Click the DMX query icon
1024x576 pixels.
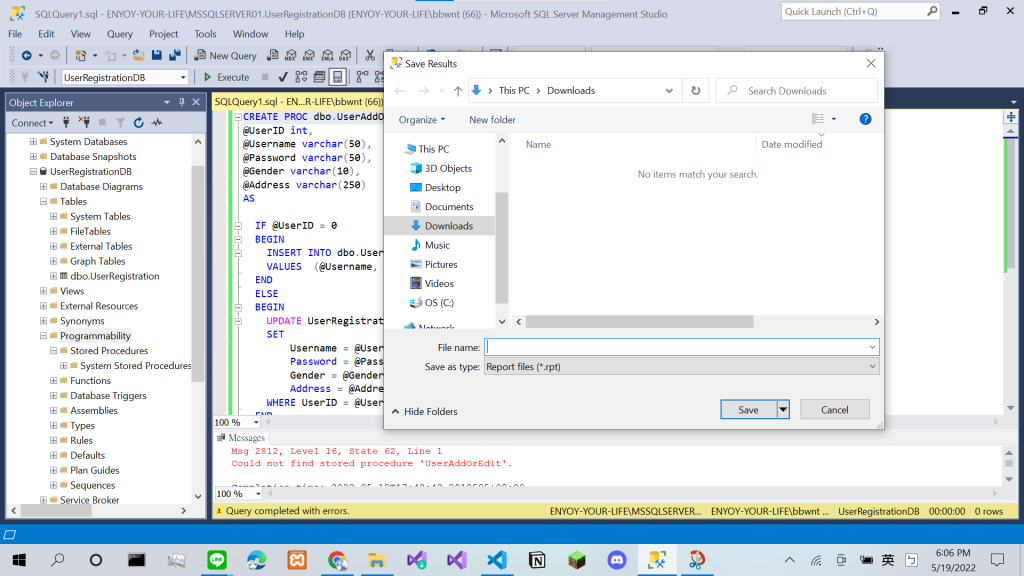(309, 56)
